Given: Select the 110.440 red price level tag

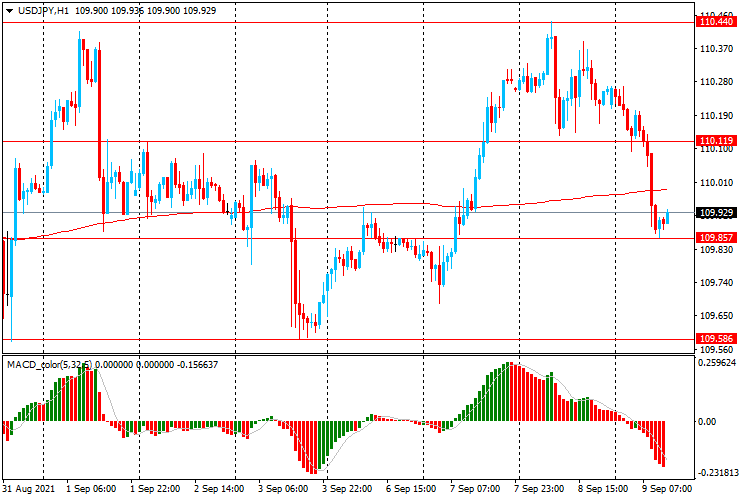Looking at the screenshot, I should pos(716,22).
